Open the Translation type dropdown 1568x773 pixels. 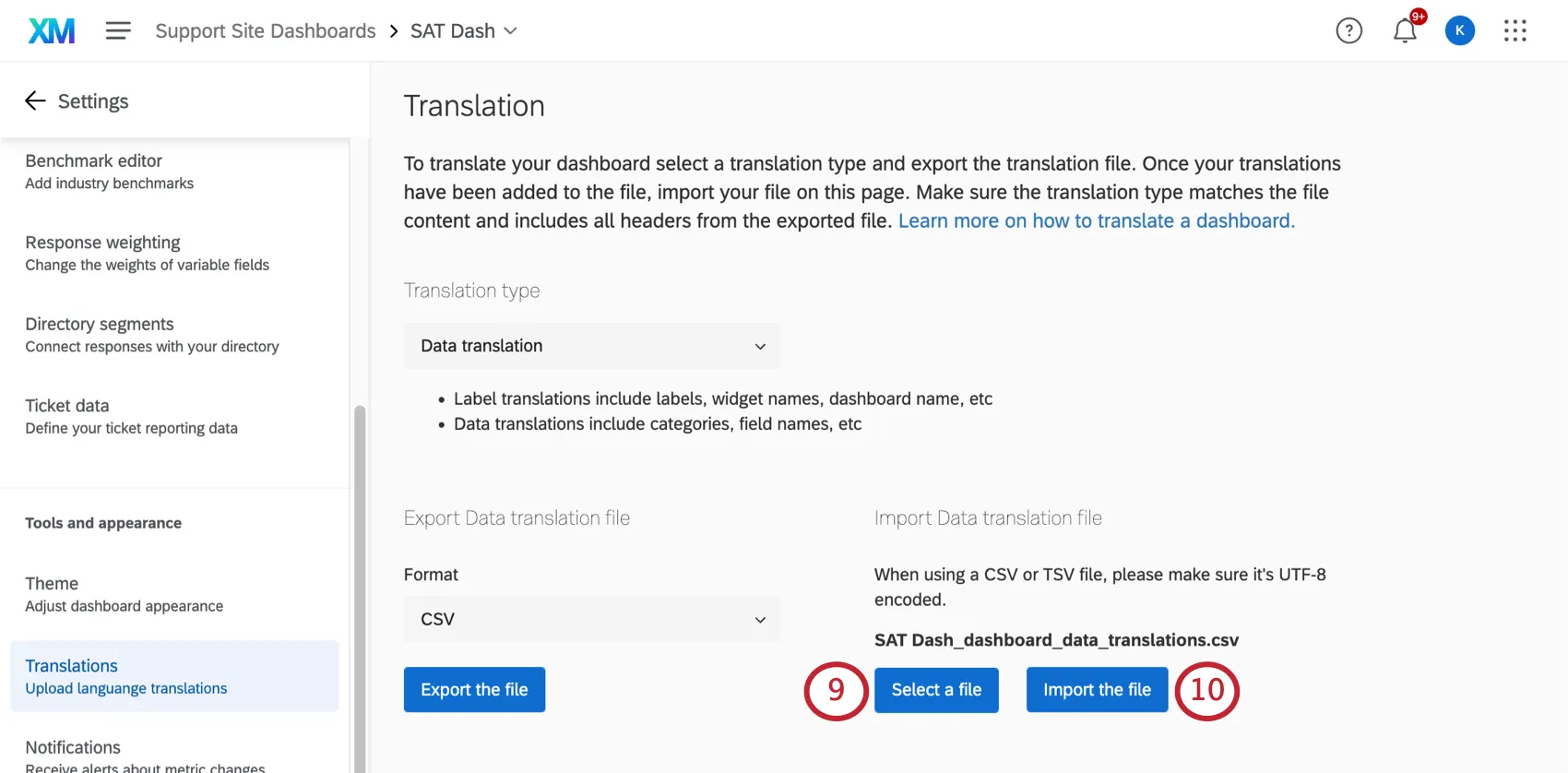(x=592, y=346)
